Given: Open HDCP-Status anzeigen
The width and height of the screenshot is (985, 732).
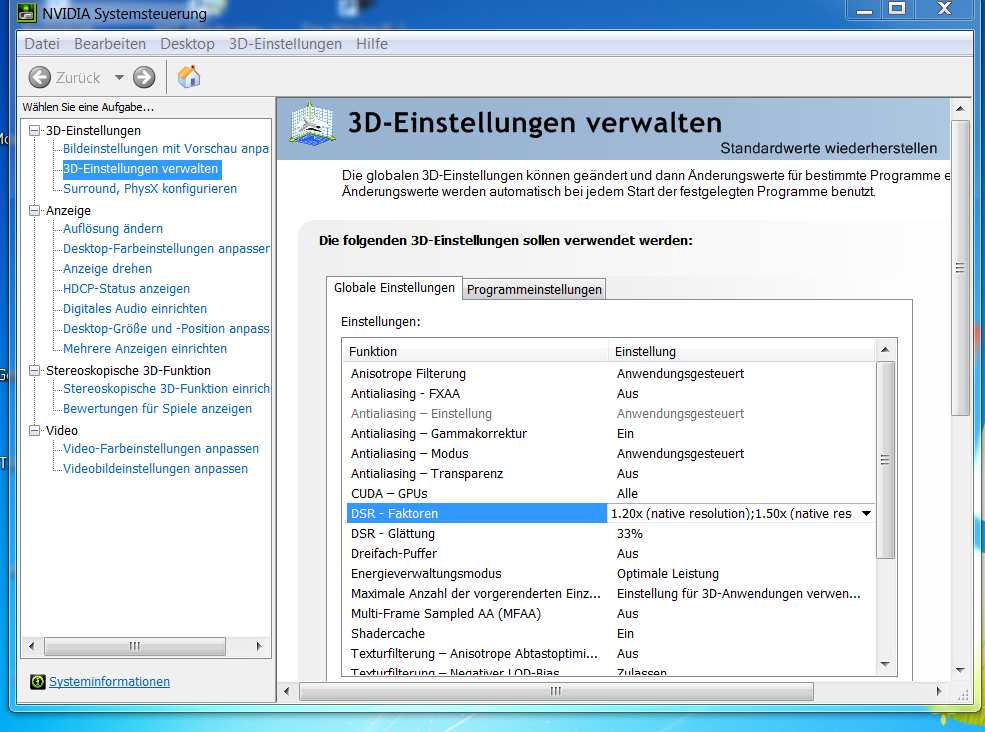Looking at the screenshot, I should click(x=126, y=289).
